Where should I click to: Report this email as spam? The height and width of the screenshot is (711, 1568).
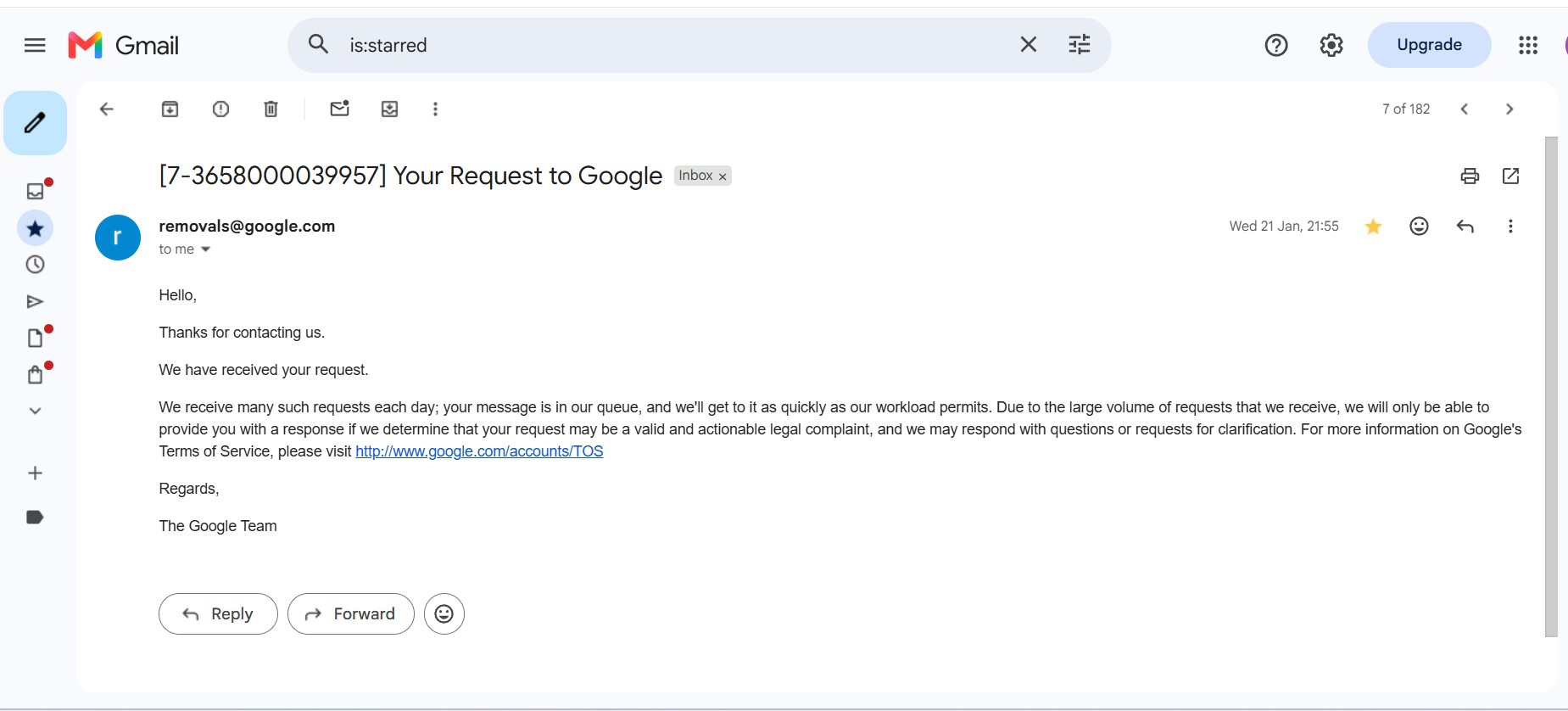click(x=220, y=109)
